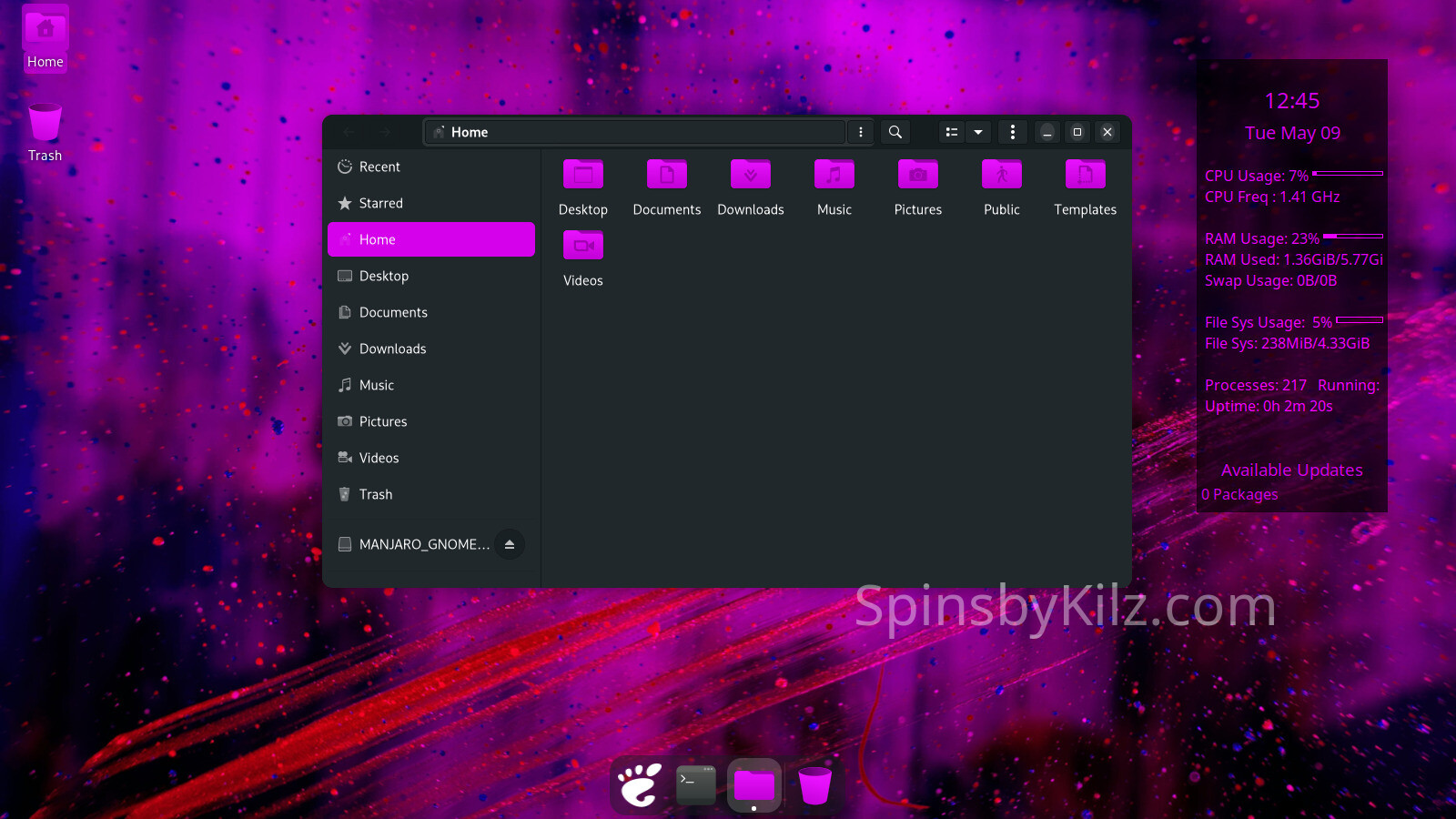The image size is (1456, 819).
Task: Open the Pictures folder icon
Action: coord(917,175)
